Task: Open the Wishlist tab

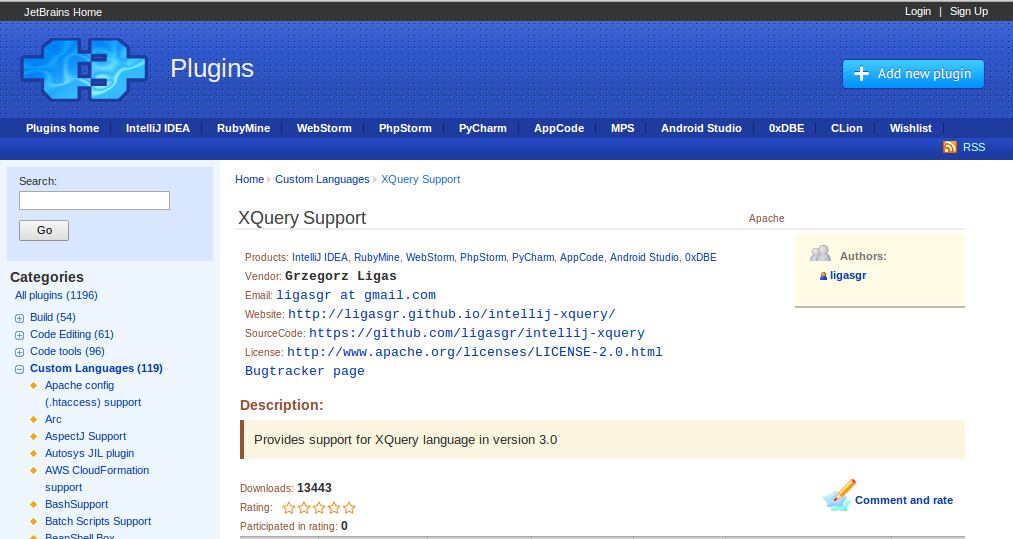Action: tap(910, 128)
